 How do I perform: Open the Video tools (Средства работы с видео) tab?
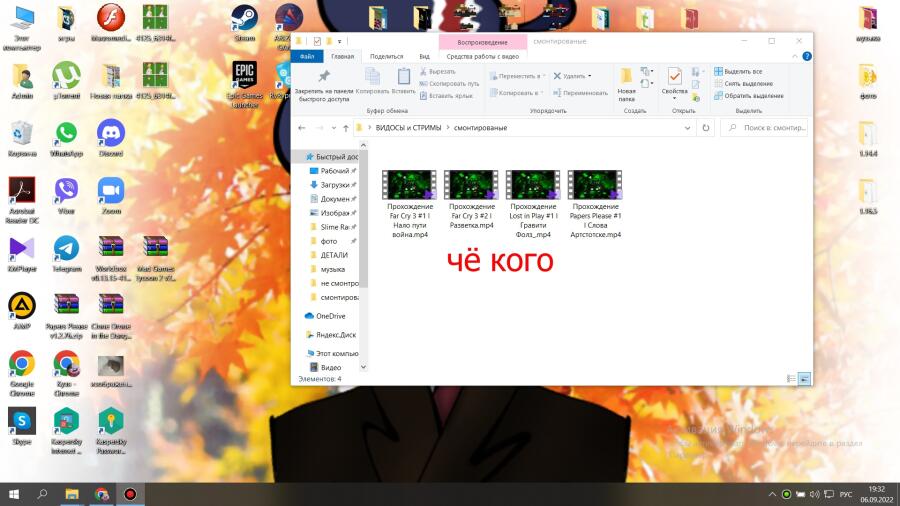[x=483, y=56]
